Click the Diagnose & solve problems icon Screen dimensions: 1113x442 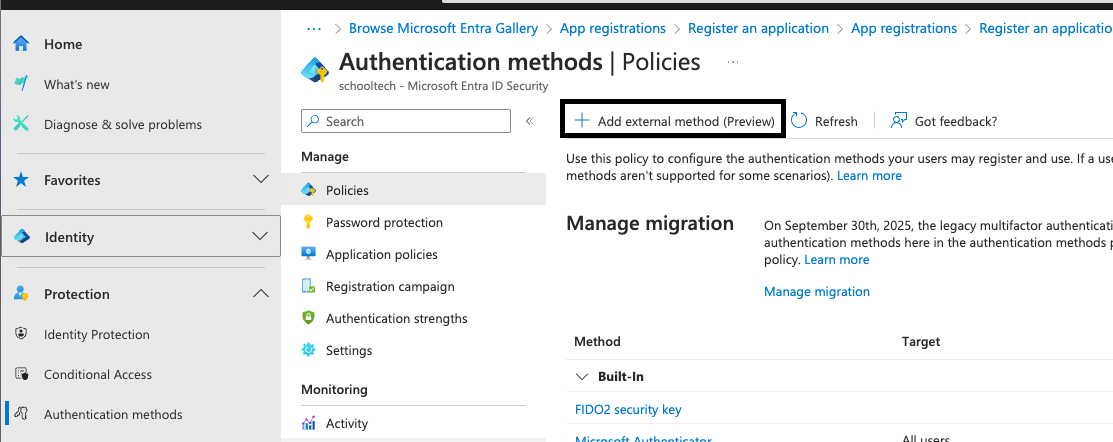tap(21, 124)
